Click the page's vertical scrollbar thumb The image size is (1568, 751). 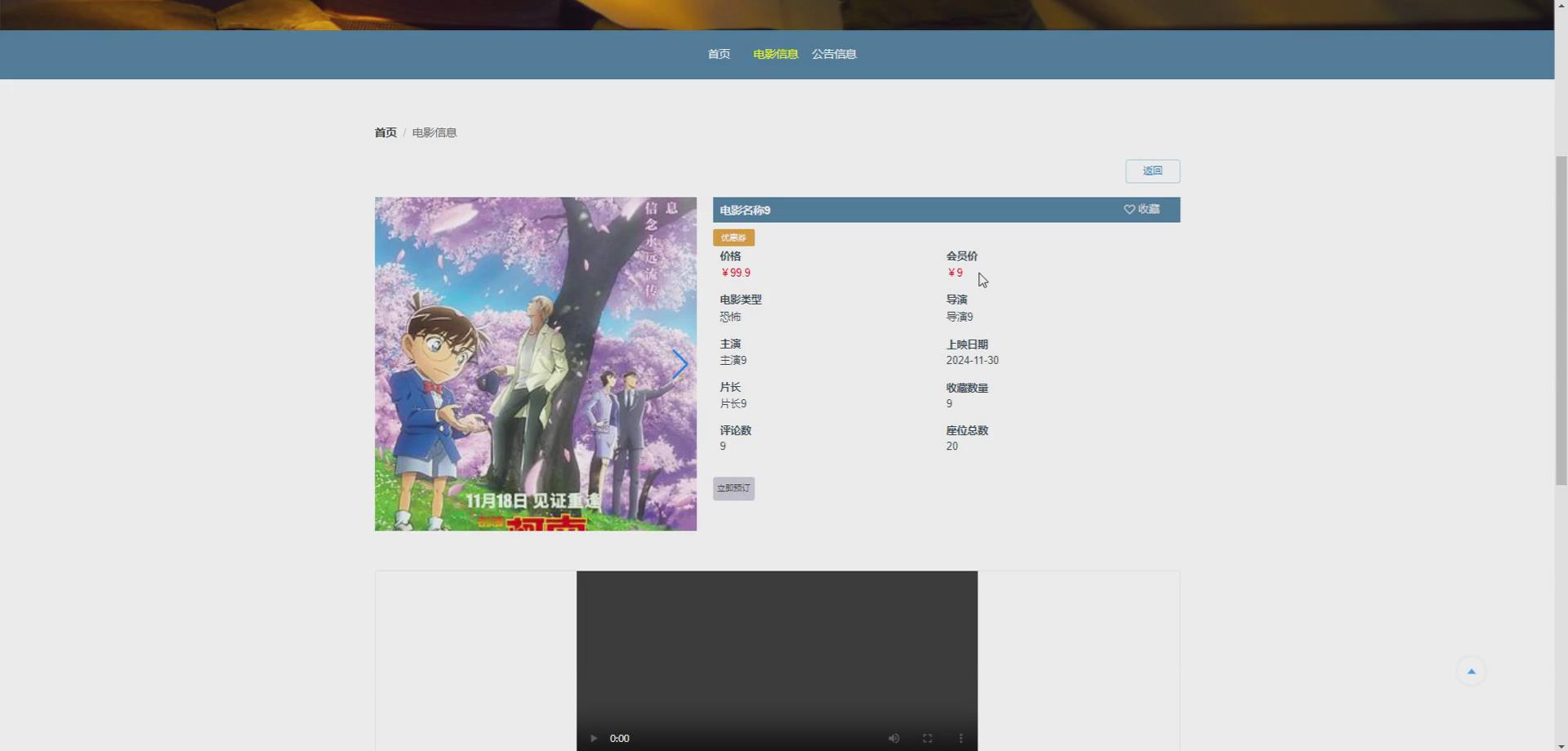click(x=1561, y=320)
